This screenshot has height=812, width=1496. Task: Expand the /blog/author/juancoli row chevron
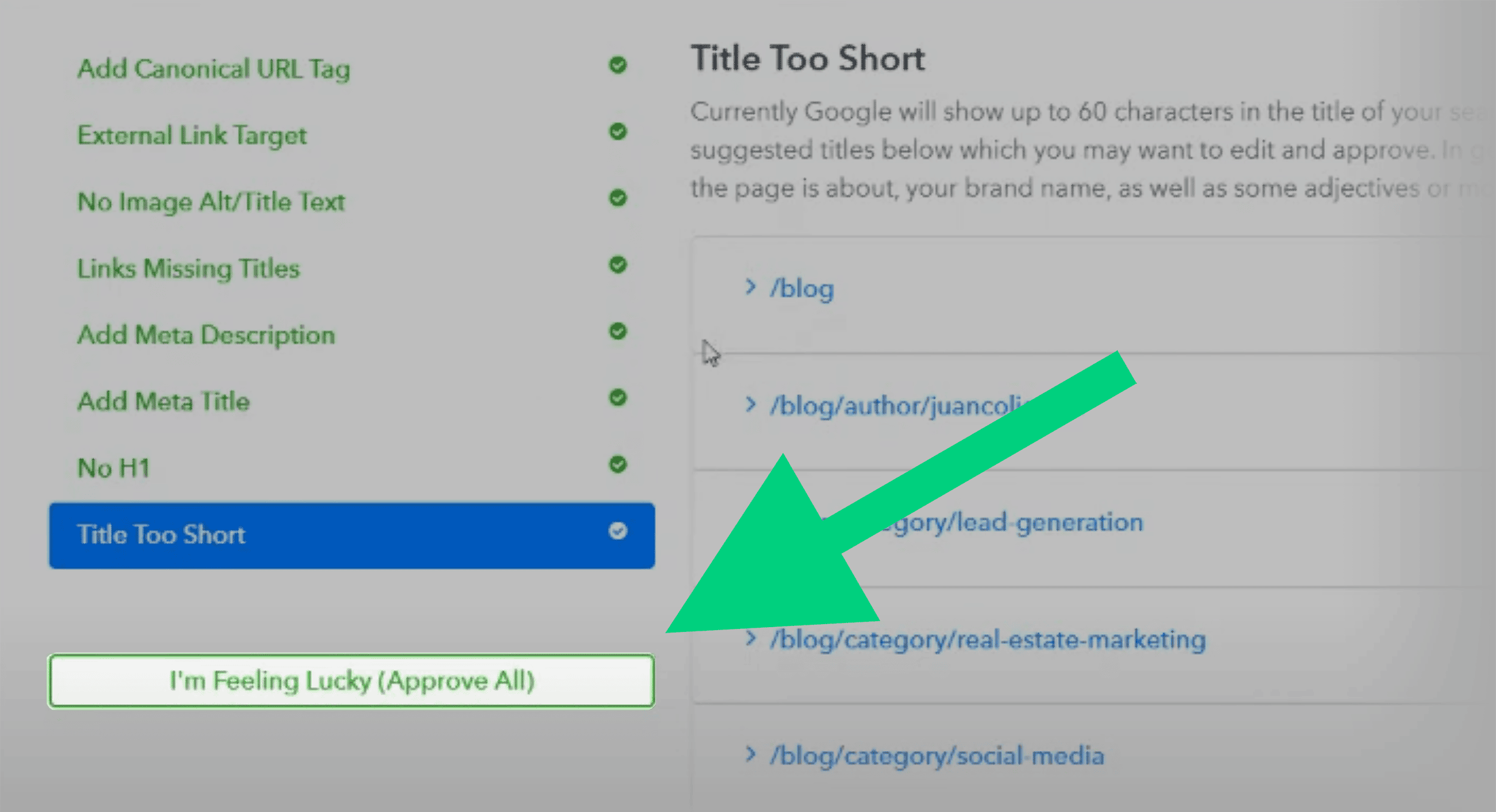[750, 405]
